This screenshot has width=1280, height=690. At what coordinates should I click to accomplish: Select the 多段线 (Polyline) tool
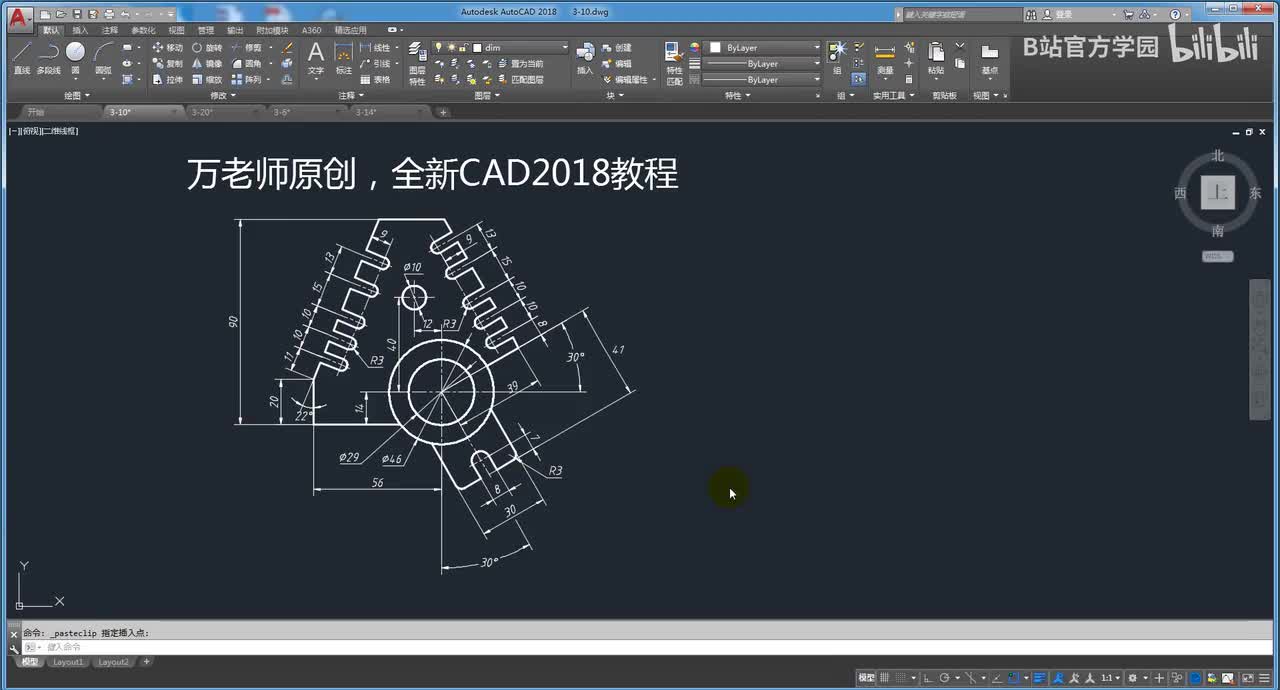[x=48, y=58]
